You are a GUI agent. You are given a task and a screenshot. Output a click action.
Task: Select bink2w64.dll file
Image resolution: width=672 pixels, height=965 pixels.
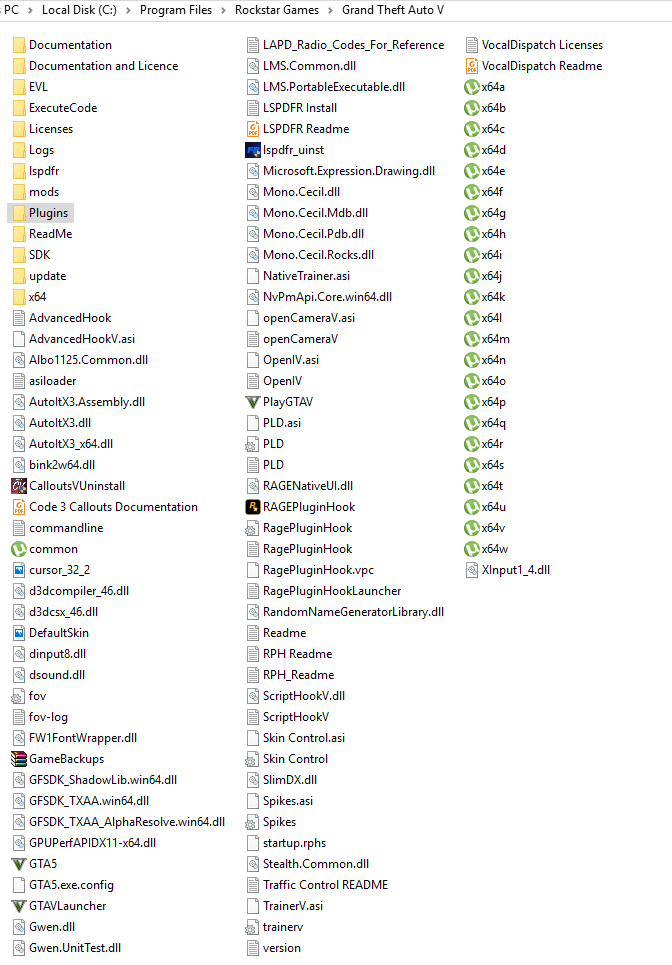coord(54,465)
